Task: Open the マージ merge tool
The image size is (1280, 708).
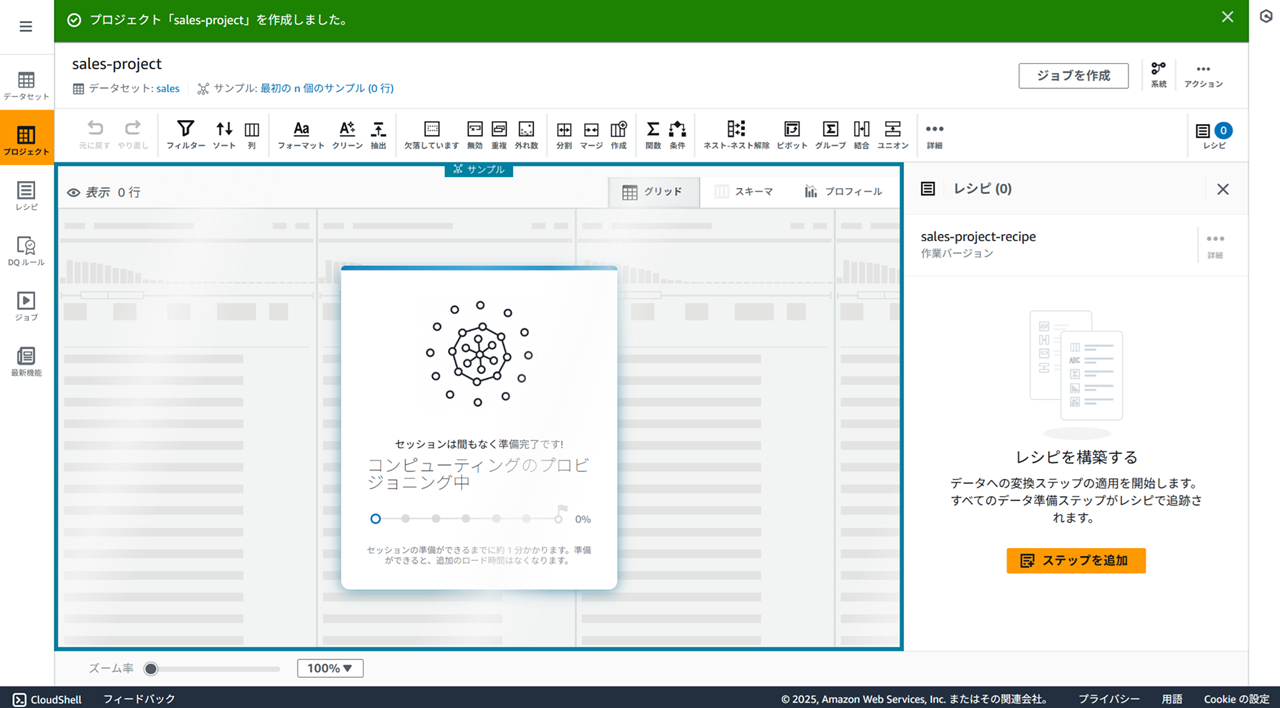Action: coord(591,135)
